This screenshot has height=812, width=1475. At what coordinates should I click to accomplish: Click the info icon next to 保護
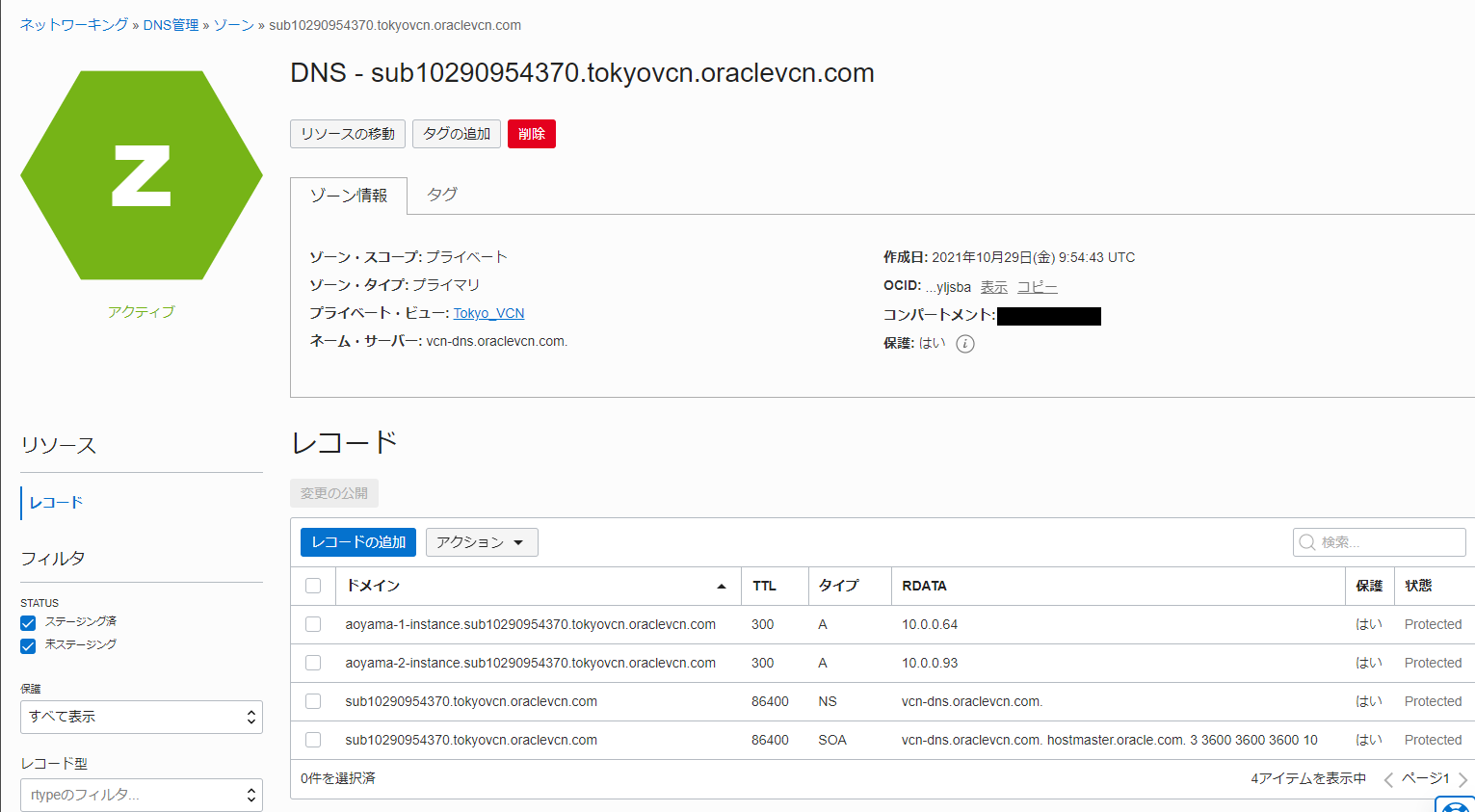964,344
